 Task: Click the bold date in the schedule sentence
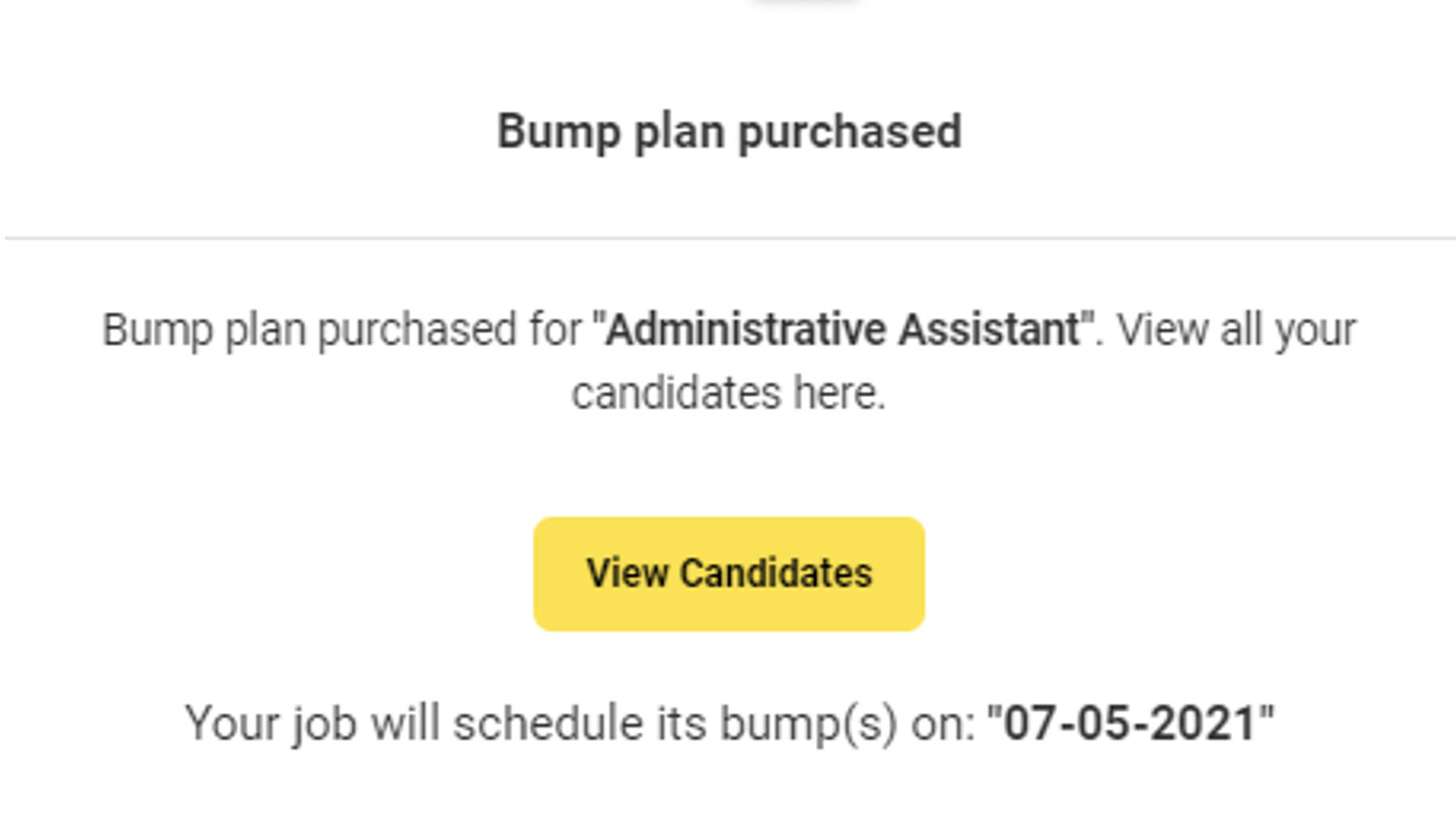1131,721
